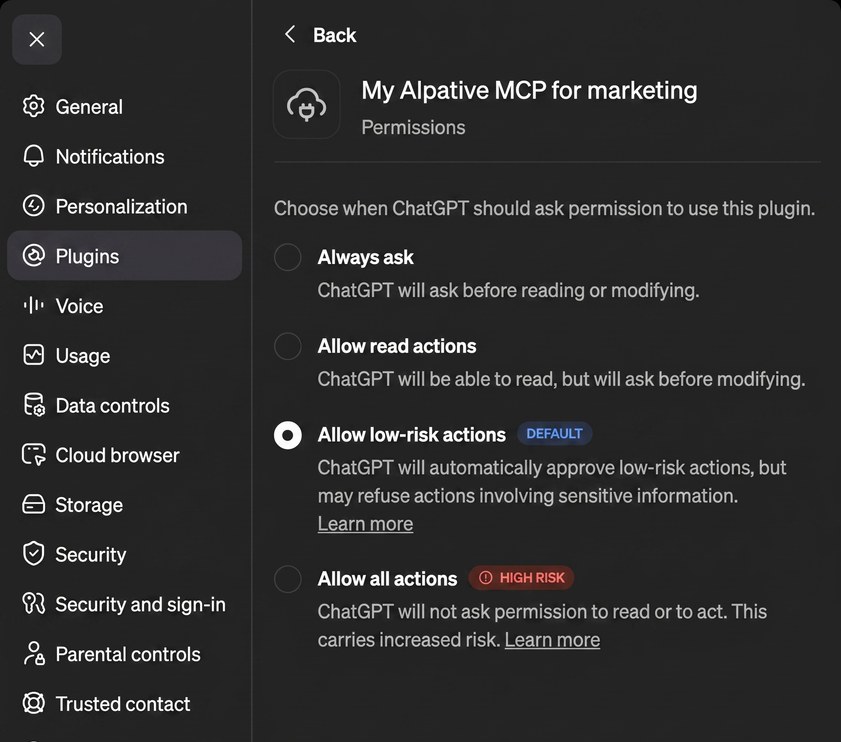Click the Parental controls person icon
This screenshot has height=742, width=841.
pyautogui.click(x=34, y=653)
